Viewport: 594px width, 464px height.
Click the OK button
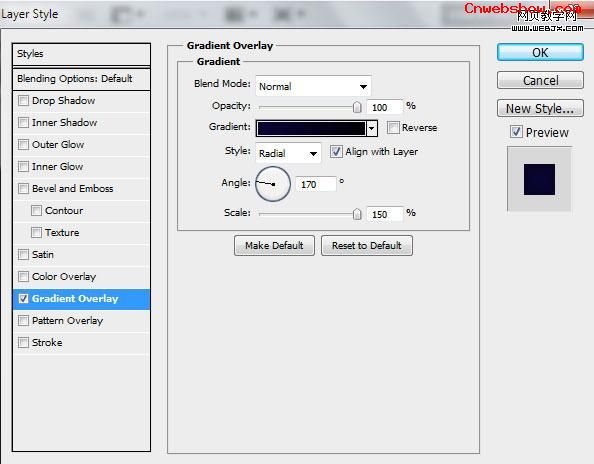(540, 52)
